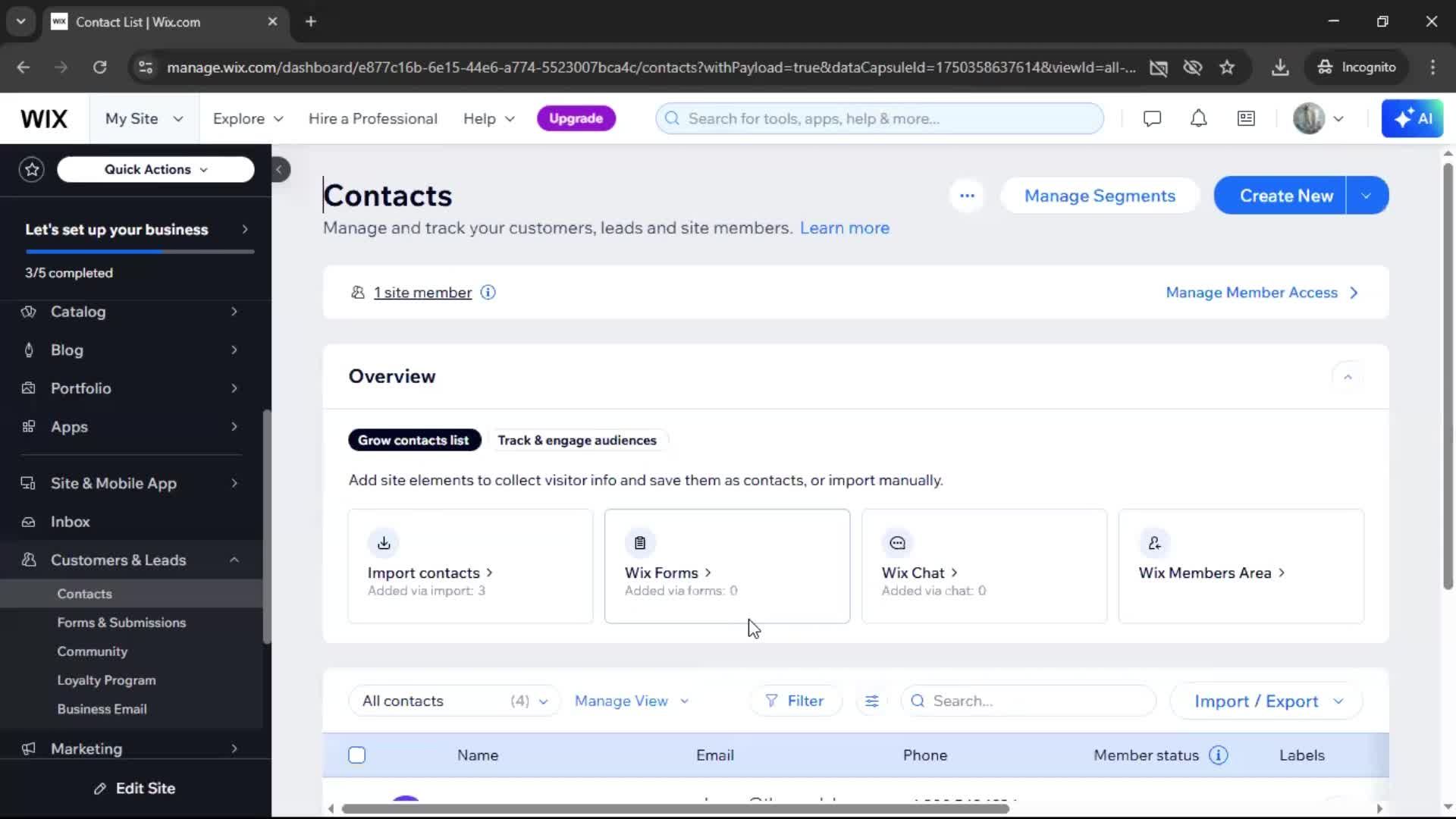Select the Grow contacts list tab

click(414, 441)
